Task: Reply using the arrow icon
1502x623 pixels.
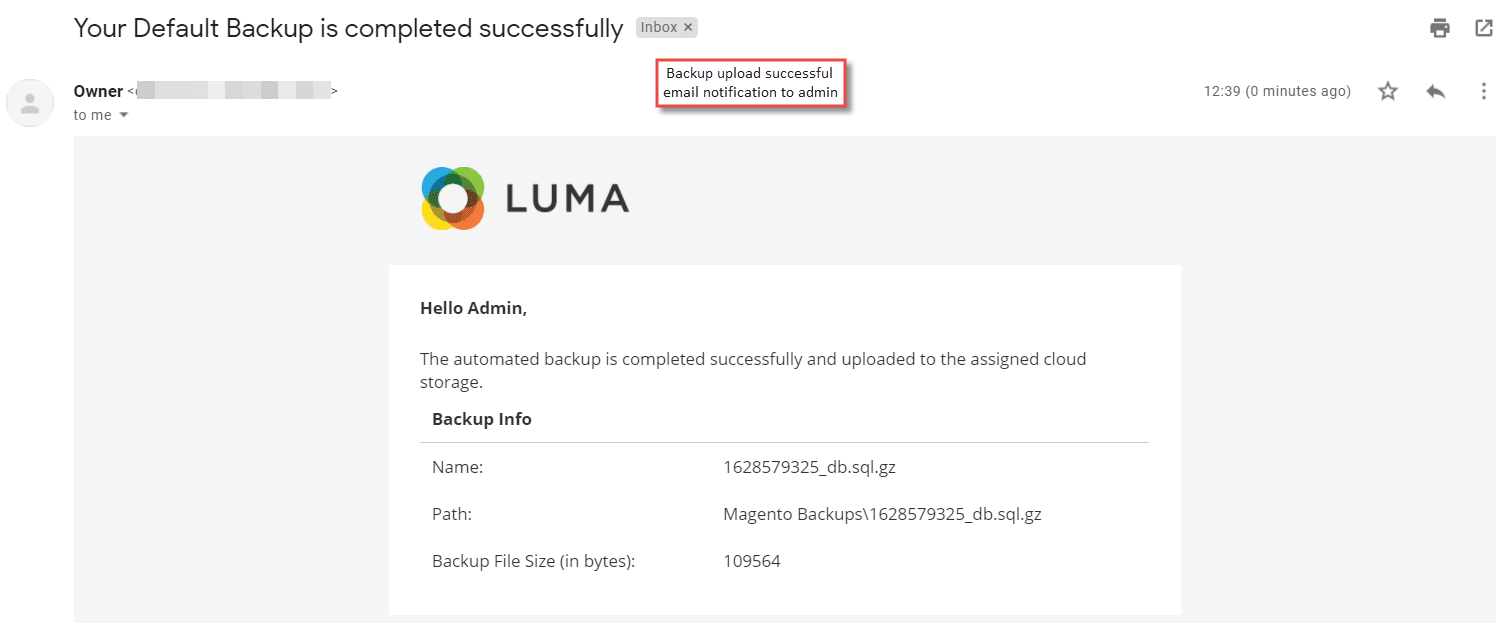Action: (1436, 91)
